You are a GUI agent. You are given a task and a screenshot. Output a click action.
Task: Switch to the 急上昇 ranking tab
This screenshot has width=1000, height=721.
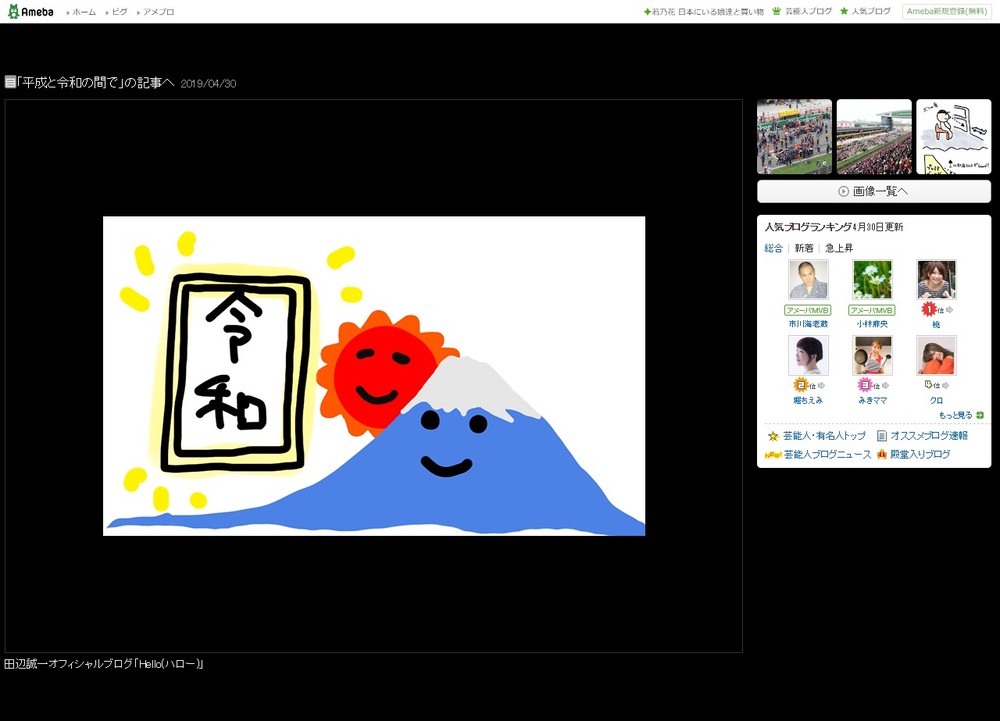click(x=839, y=248)
